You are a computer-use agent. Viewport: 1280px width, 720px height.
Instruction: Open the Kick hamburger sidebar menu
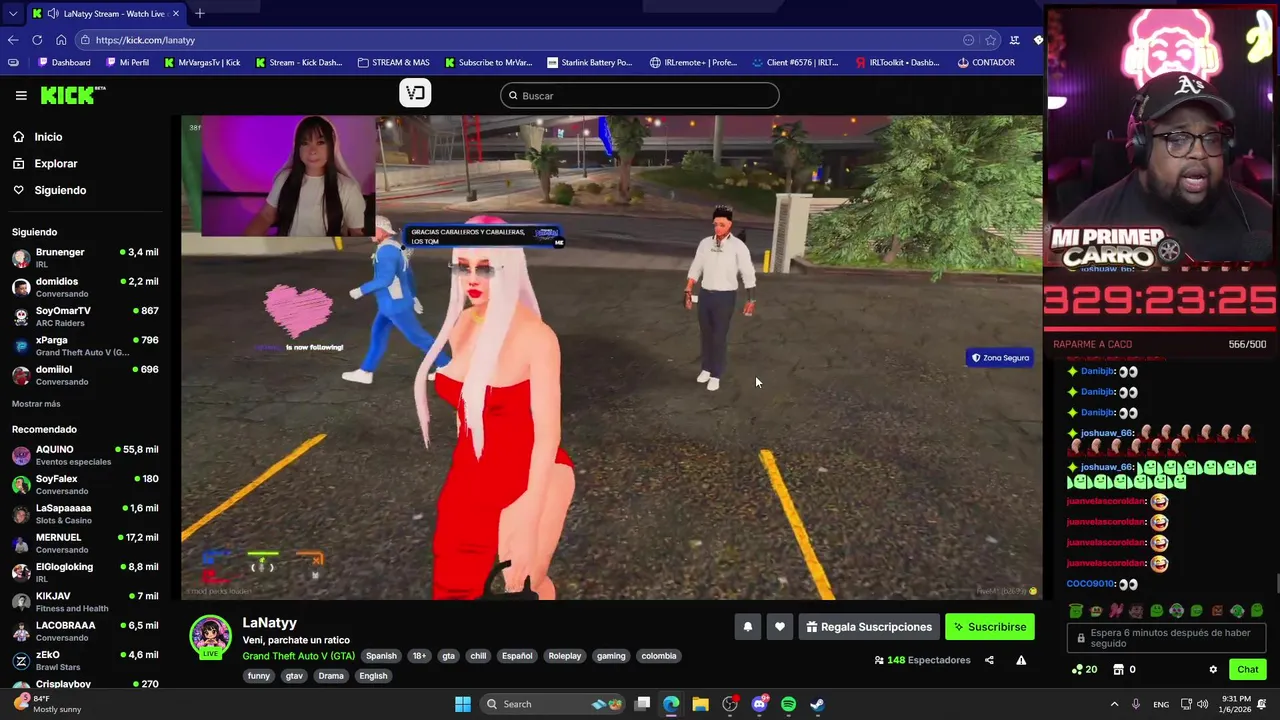tap(21, 95)
